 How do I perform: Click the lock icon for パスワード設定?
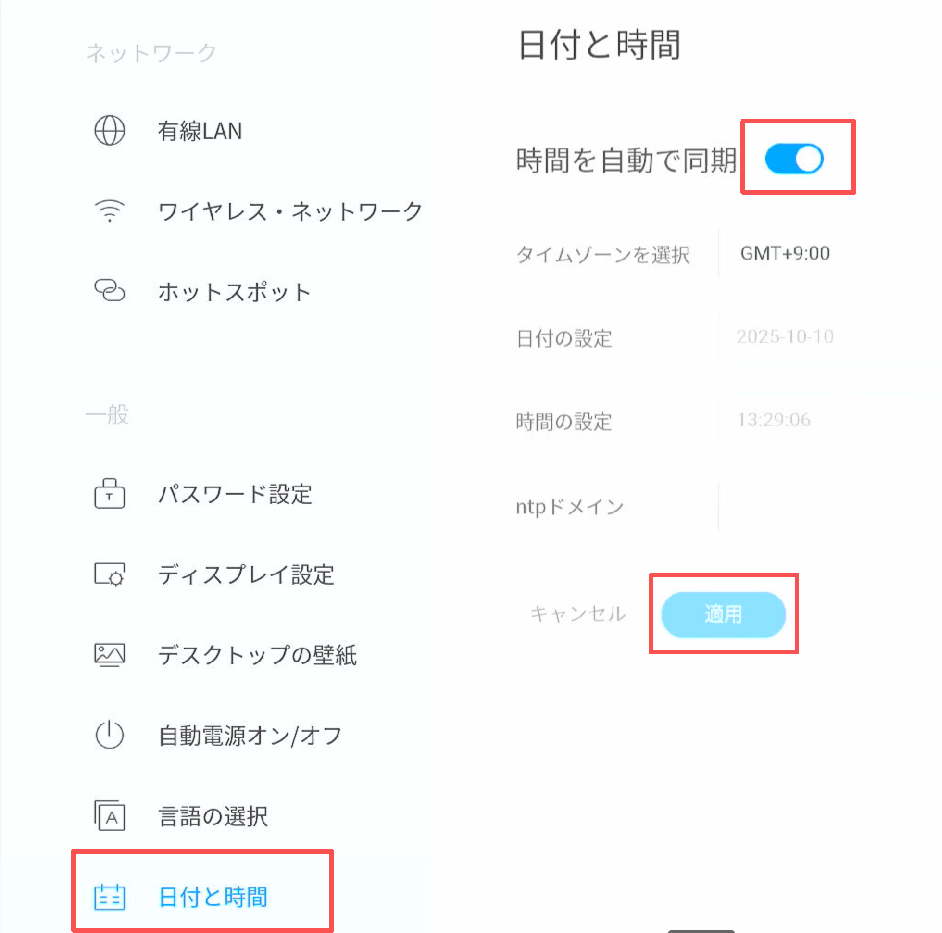click(x=110, y=494)
